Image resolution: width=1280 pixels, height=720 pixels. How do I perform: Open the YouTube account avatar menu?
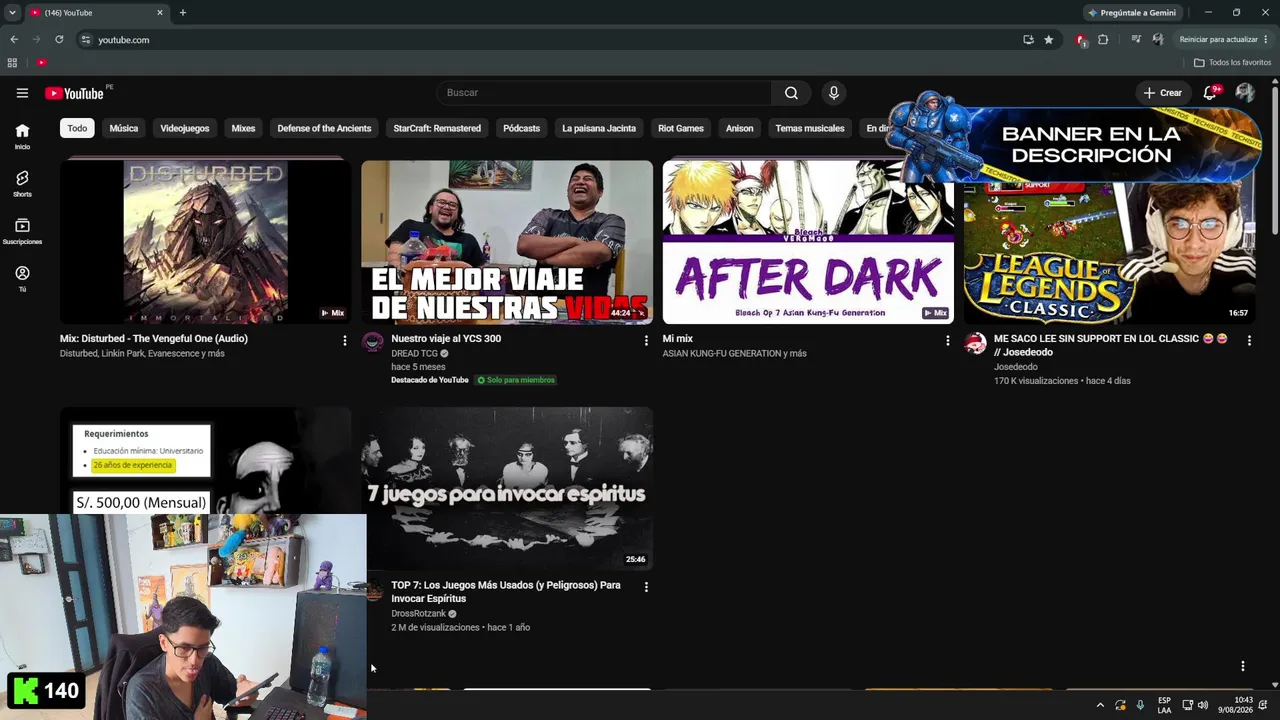pyautogui.click(x=1245, y=93)
